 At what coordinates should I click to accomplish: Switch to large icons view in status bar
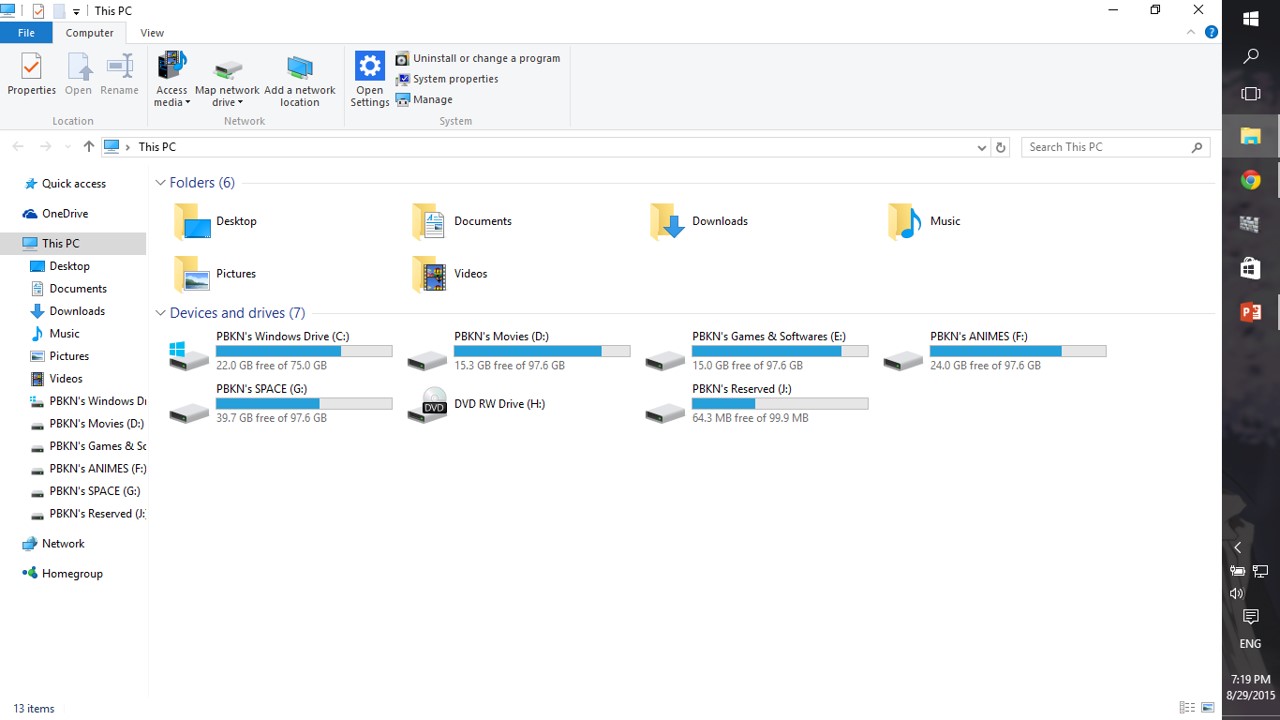1208,708
